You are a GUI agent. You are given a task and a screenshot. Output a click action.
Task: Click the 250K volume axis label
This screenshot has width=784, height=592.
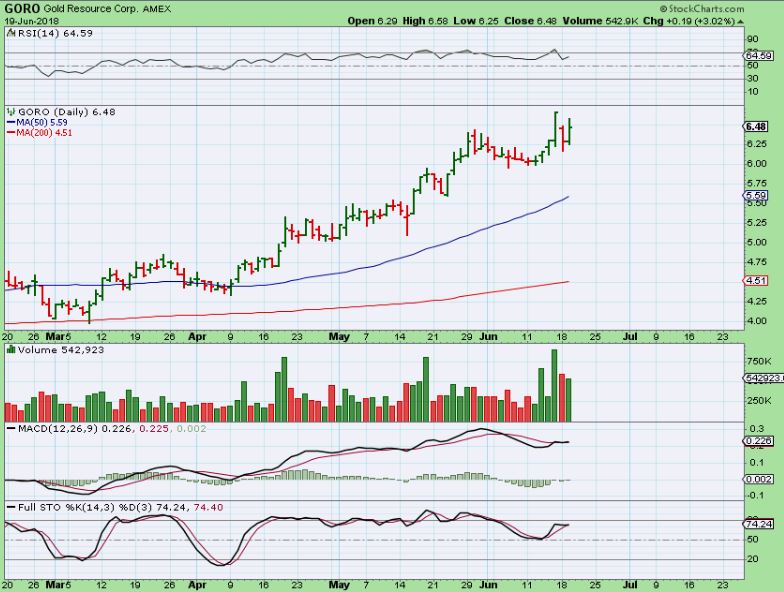coord(758,401)
